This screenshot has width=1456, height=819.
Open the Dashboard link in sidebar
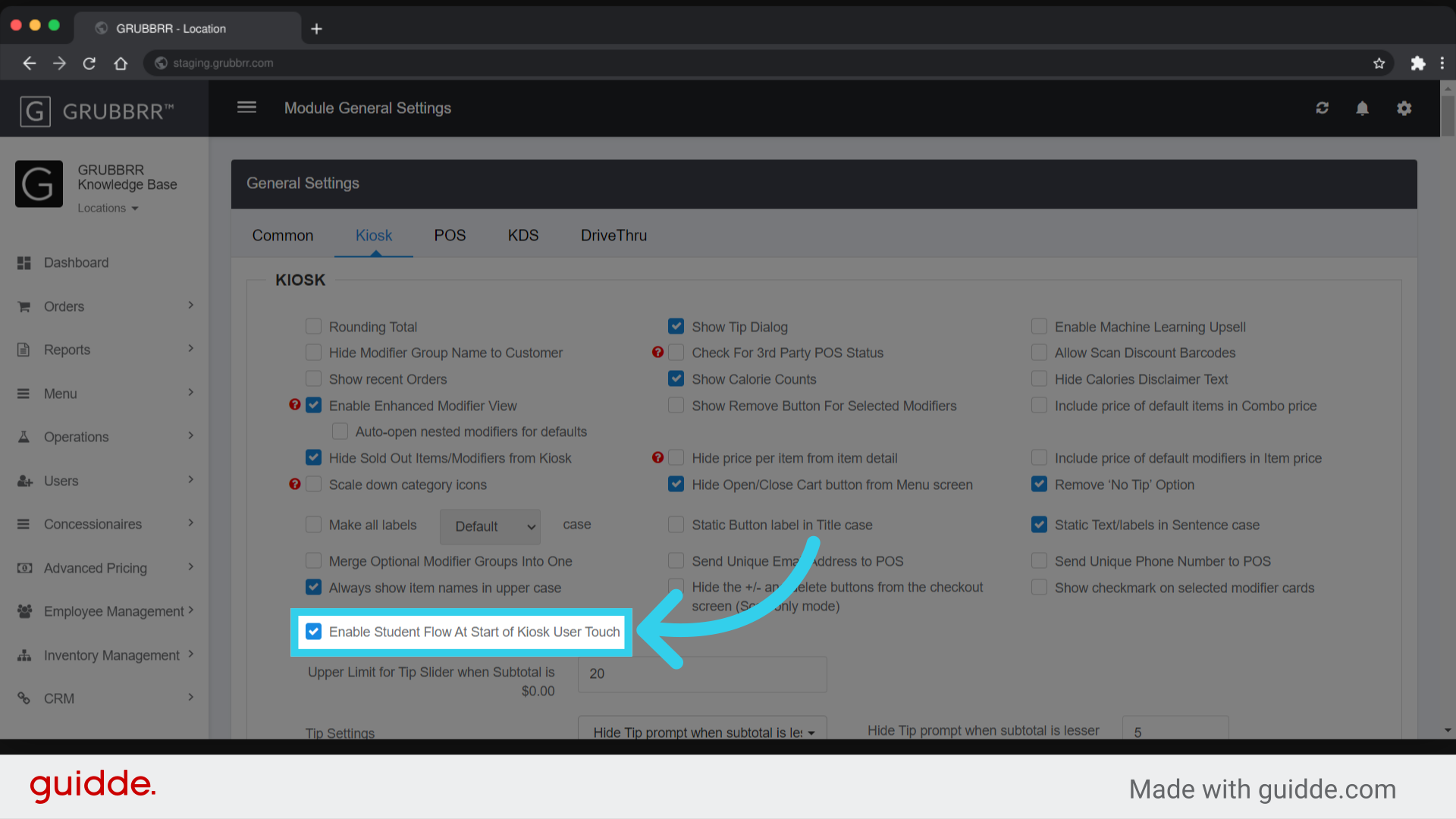[76, 262]
